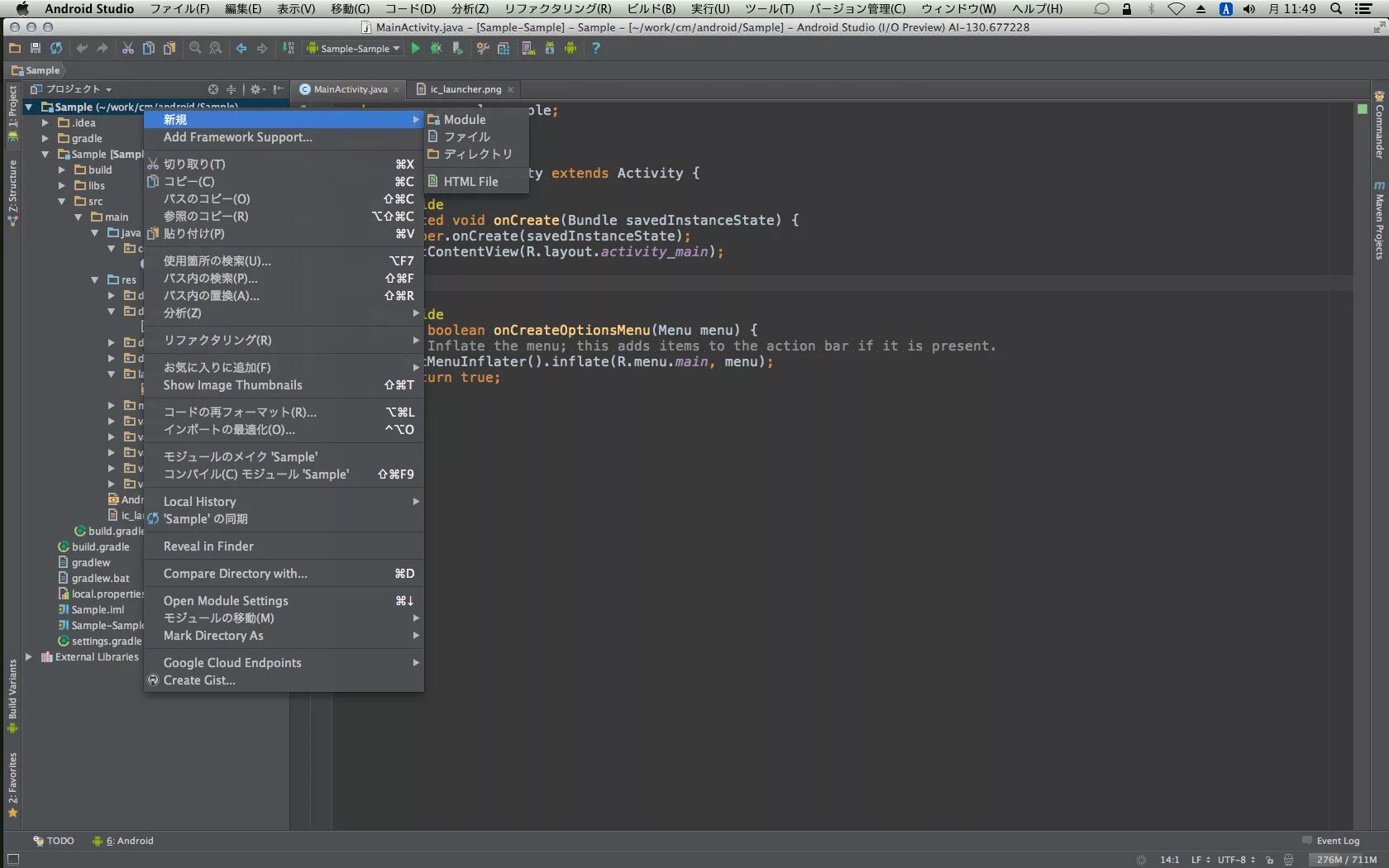This screenshot has width=1389, height=868.
Task: Expand External Libraries node
Action: pos(29,656)
